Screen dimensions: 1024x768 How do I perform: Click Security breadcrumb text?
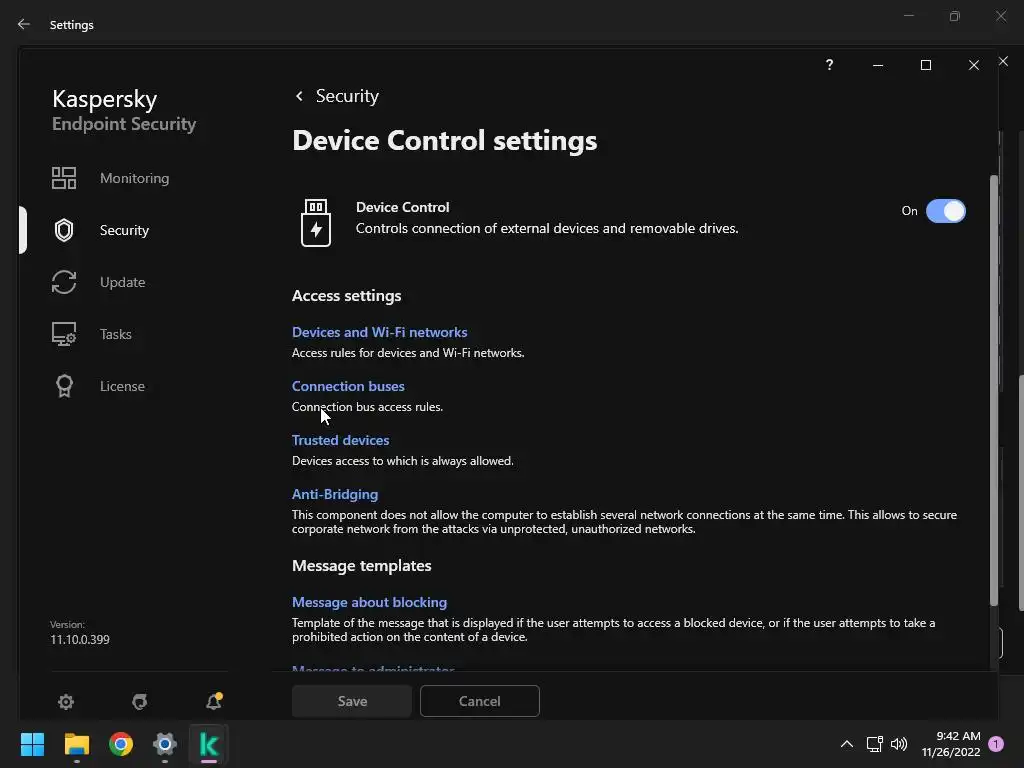pyautogui.click(x=347, y=96)
